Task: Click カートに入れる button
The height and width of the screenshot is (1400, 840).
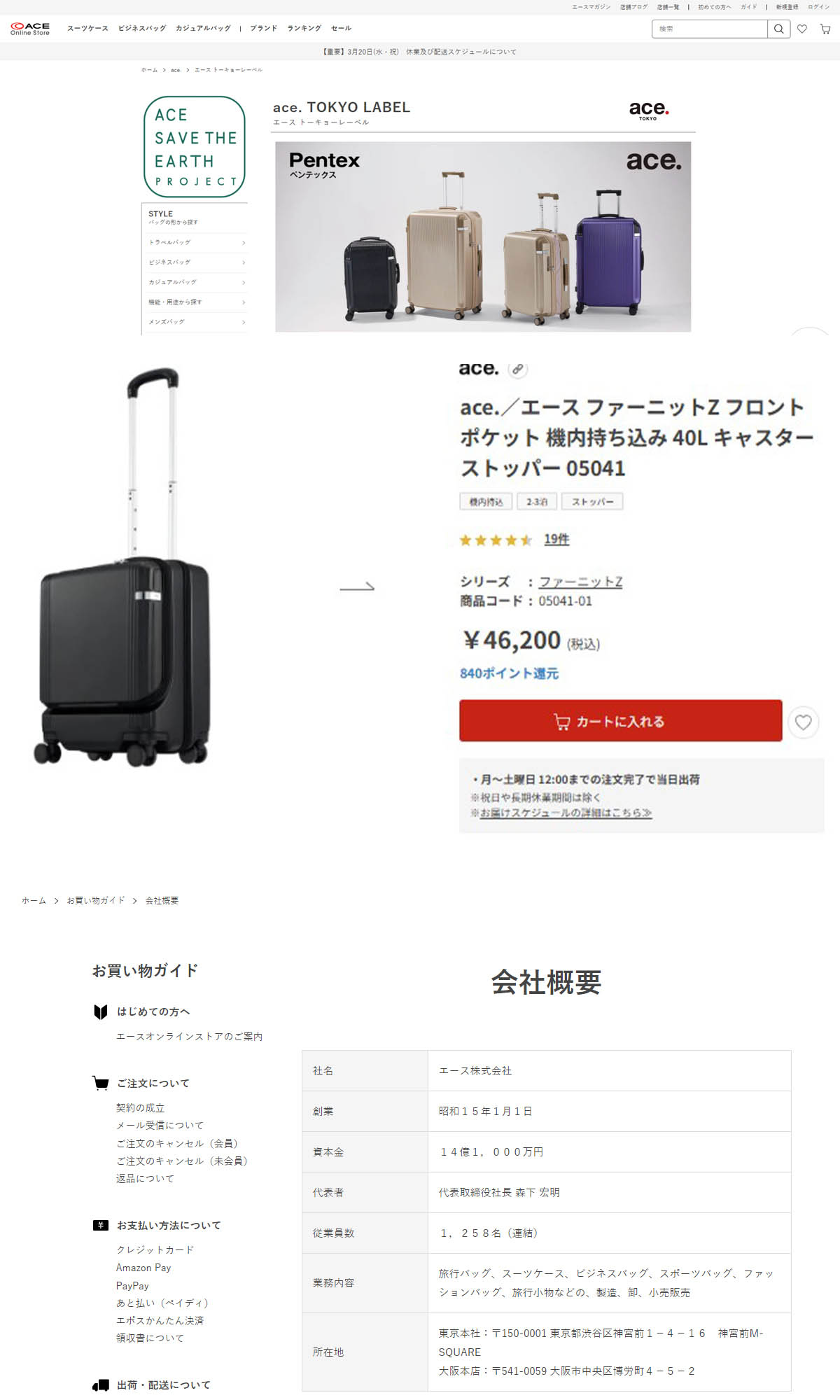Action: 620,720
